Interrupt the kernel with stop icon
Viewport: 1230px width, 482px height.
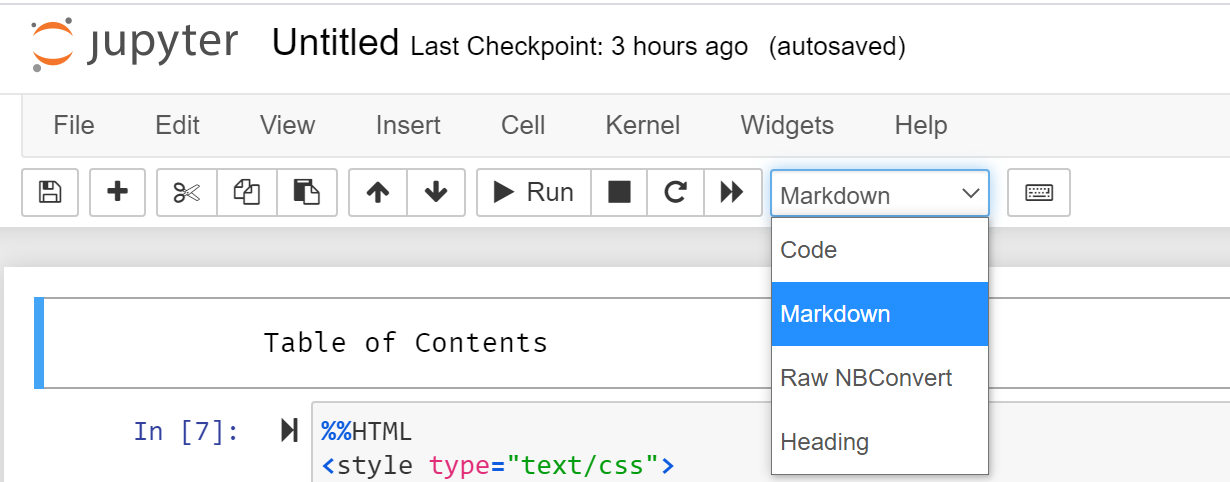pos(619,192)
